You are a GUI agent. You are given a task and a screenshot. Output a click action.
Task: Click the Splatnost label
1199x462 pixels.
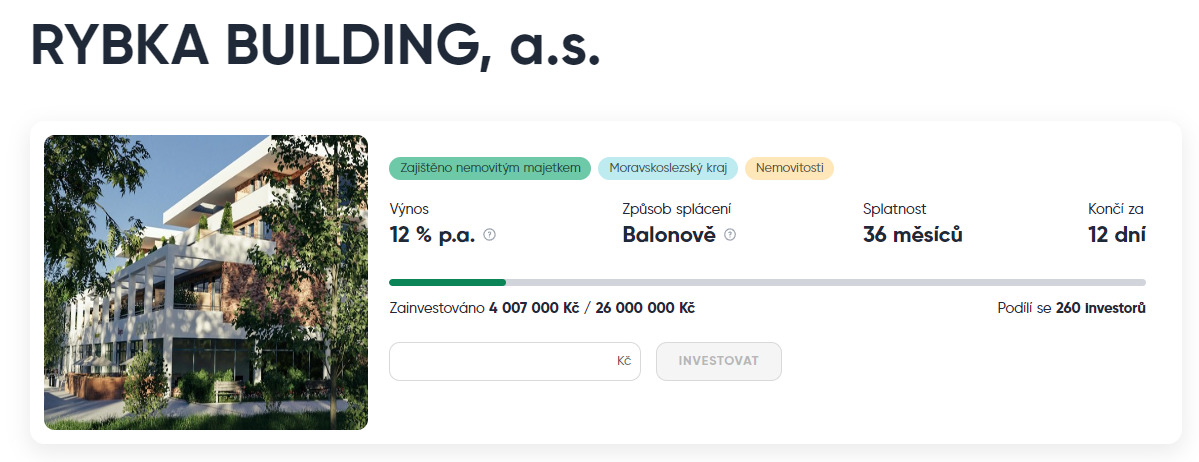click(894, 209)
